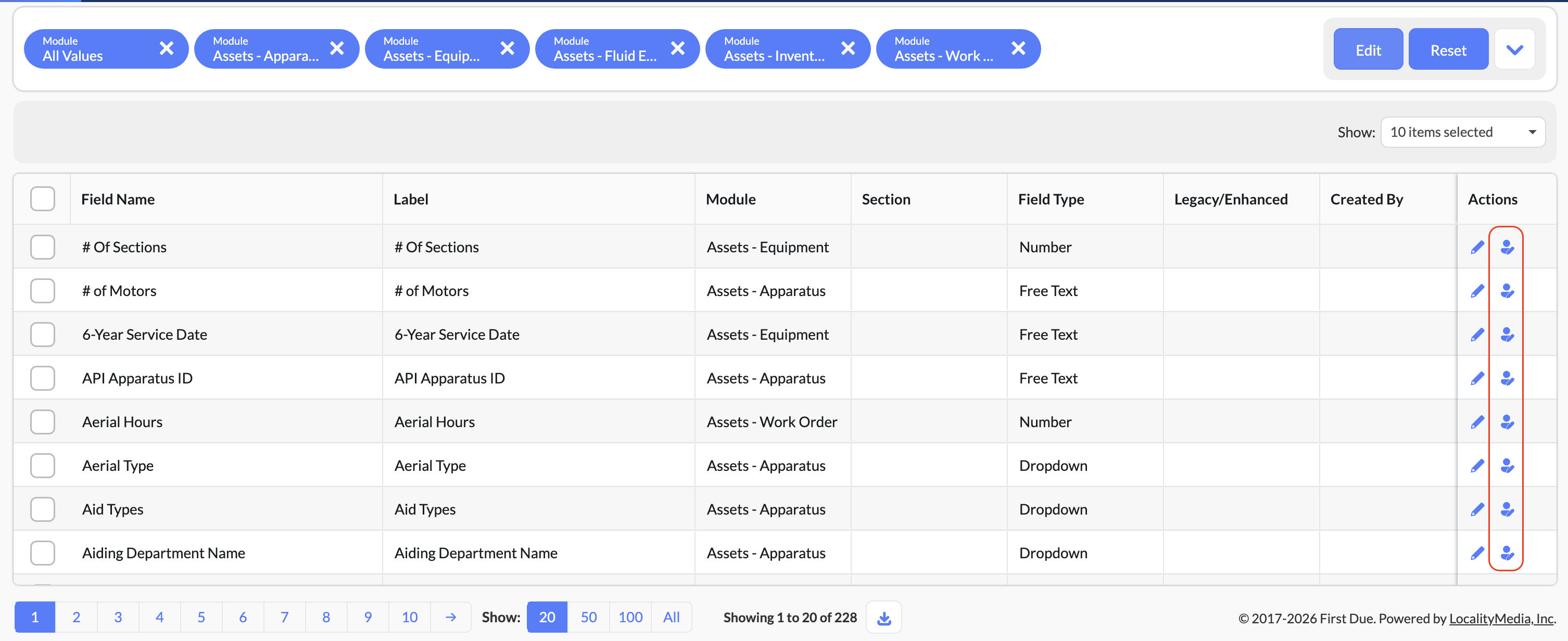The width and height of the screenshot is (1568, 641).
Task: Go to page 2
Action: [x=76, y=617]
